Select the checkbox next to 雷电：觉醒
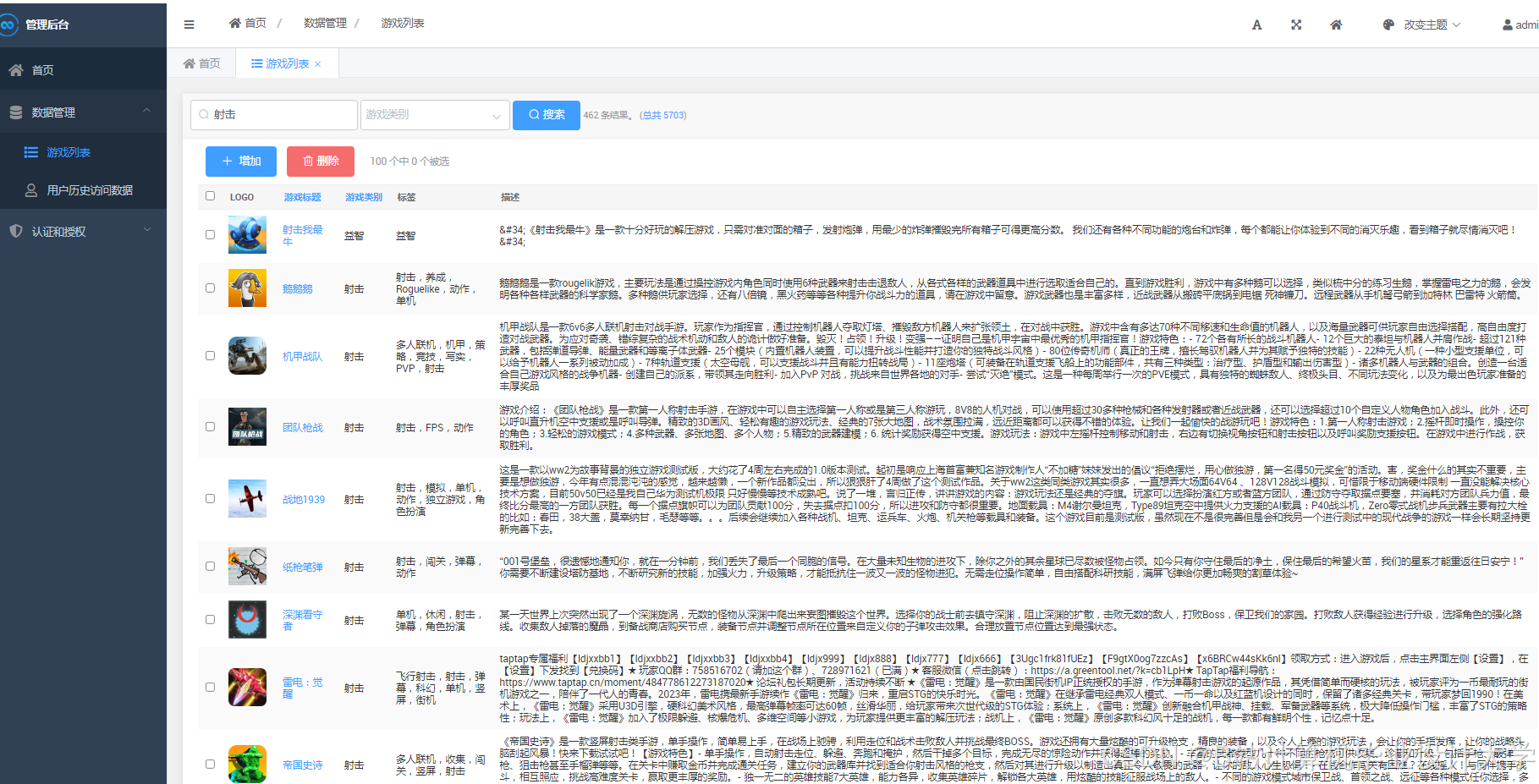Viewport: 1539px width, 784px height. tap(210, 688)
